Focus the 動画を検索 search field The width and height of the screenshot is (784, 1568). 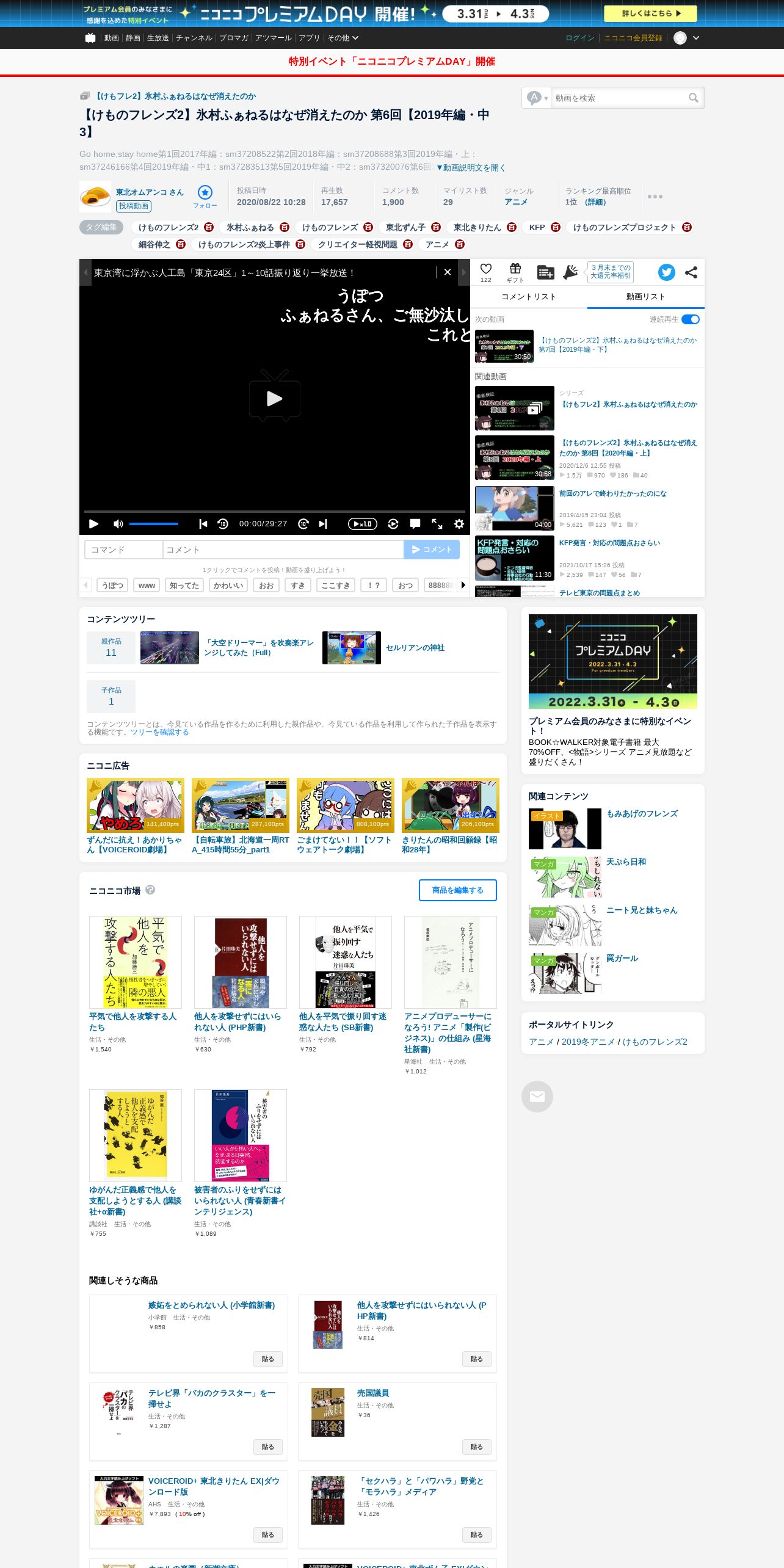click(x=618, y=98)
